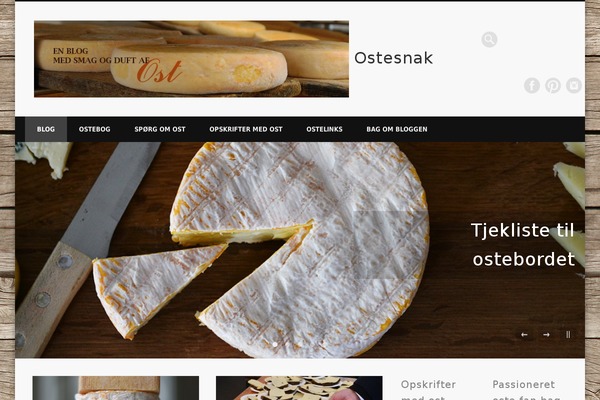Click the cheese blog banner logo
This screenshot has width=600, height=400.
pos(191,59)
